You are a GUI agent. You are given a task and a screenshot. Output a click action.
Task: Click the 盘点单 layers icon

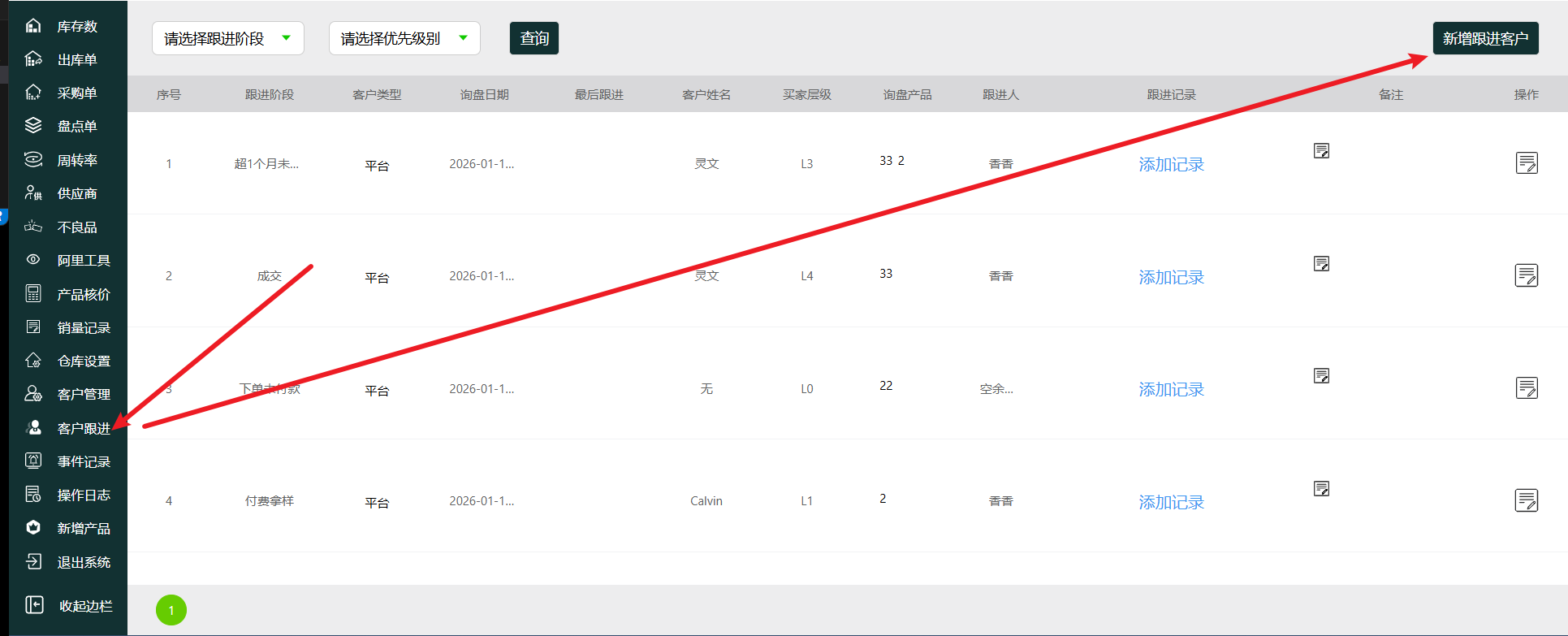(33, 126)
